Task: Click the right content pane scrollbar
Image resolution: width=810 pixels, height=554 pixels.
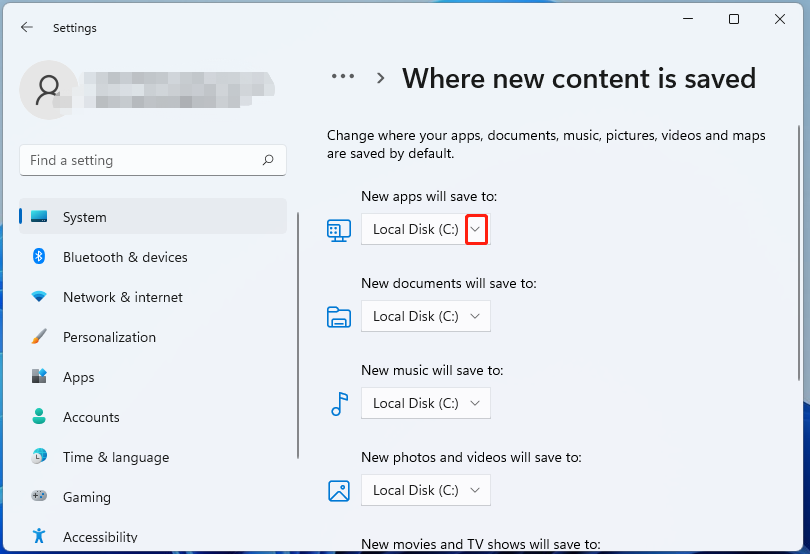Action: (x=799, y=253)
